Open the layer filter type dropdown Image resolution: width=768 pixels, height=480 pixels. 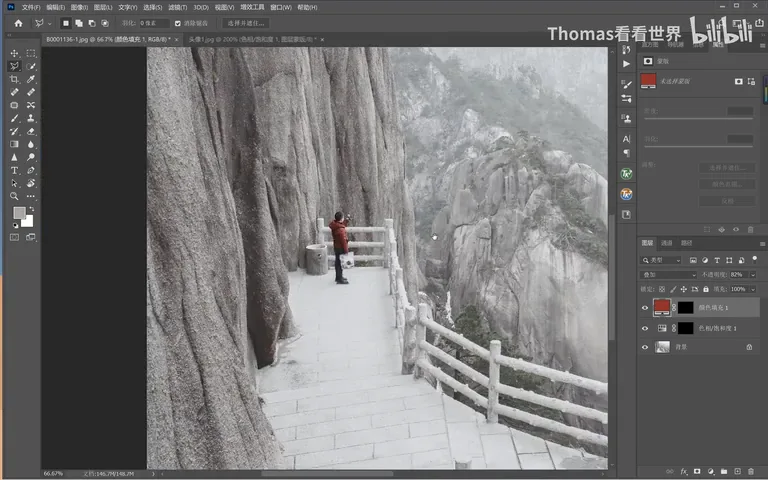662,260
